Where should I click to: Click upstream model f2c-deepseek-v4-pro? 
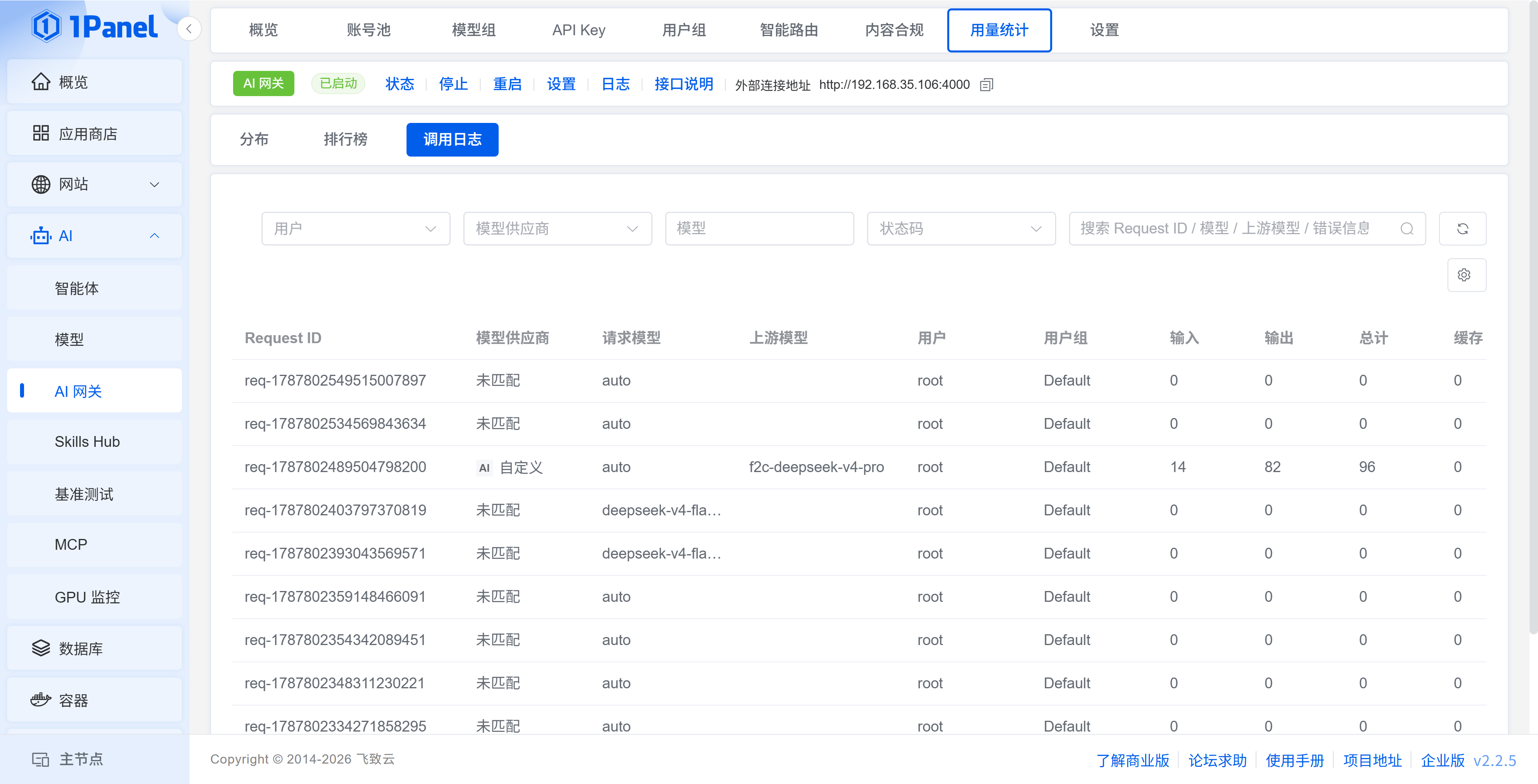(x=816, y=467)
